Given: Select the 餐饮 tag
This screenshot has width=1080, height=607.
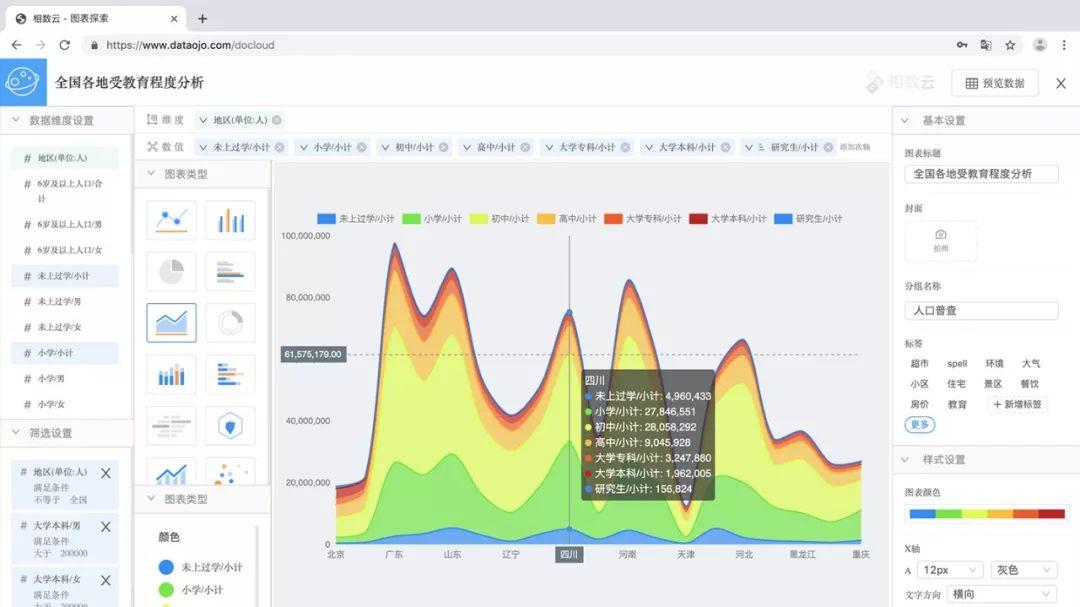Looking at the screenshot, I should [1030, 384].
